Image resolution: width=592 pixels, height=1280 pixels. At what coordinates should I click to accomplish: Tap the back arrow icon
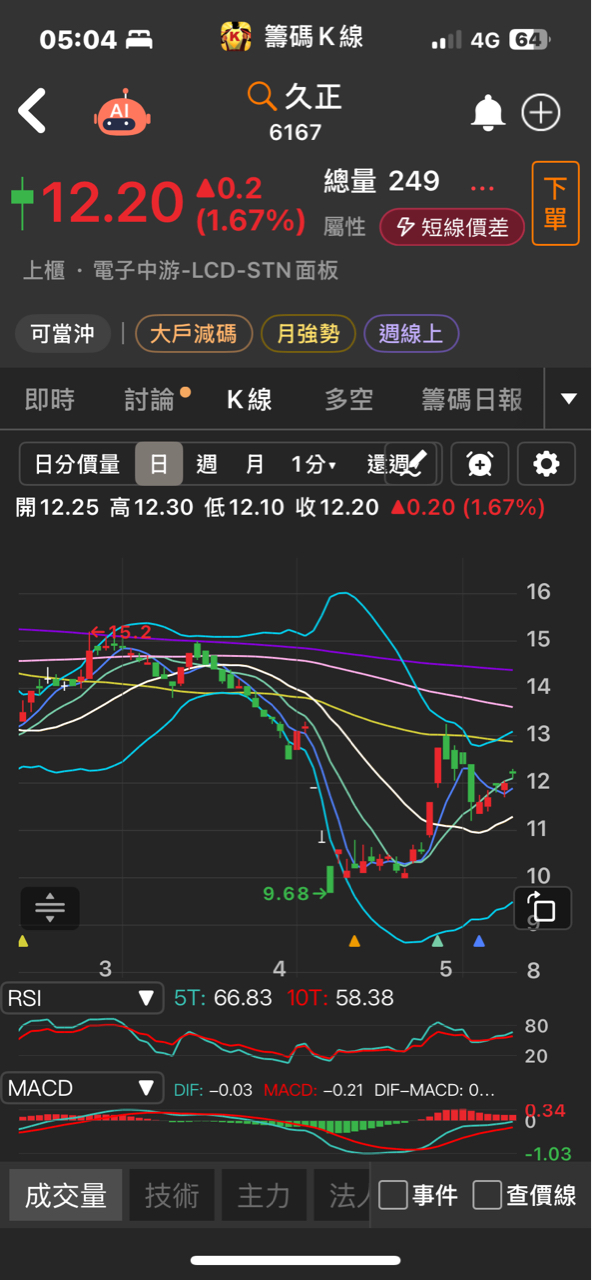32,111
